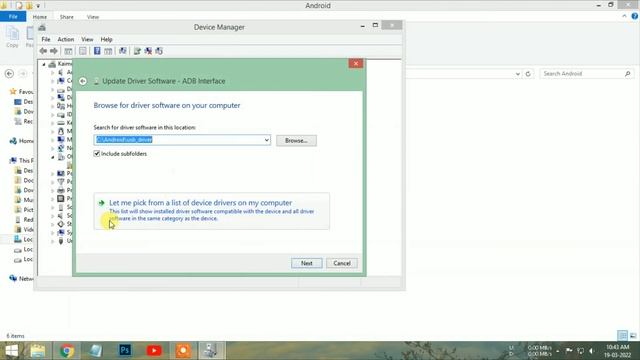The height and width of the screenshot is (360, 640).
Task: Switch to the Explorer Share tab
Action: 67,17
